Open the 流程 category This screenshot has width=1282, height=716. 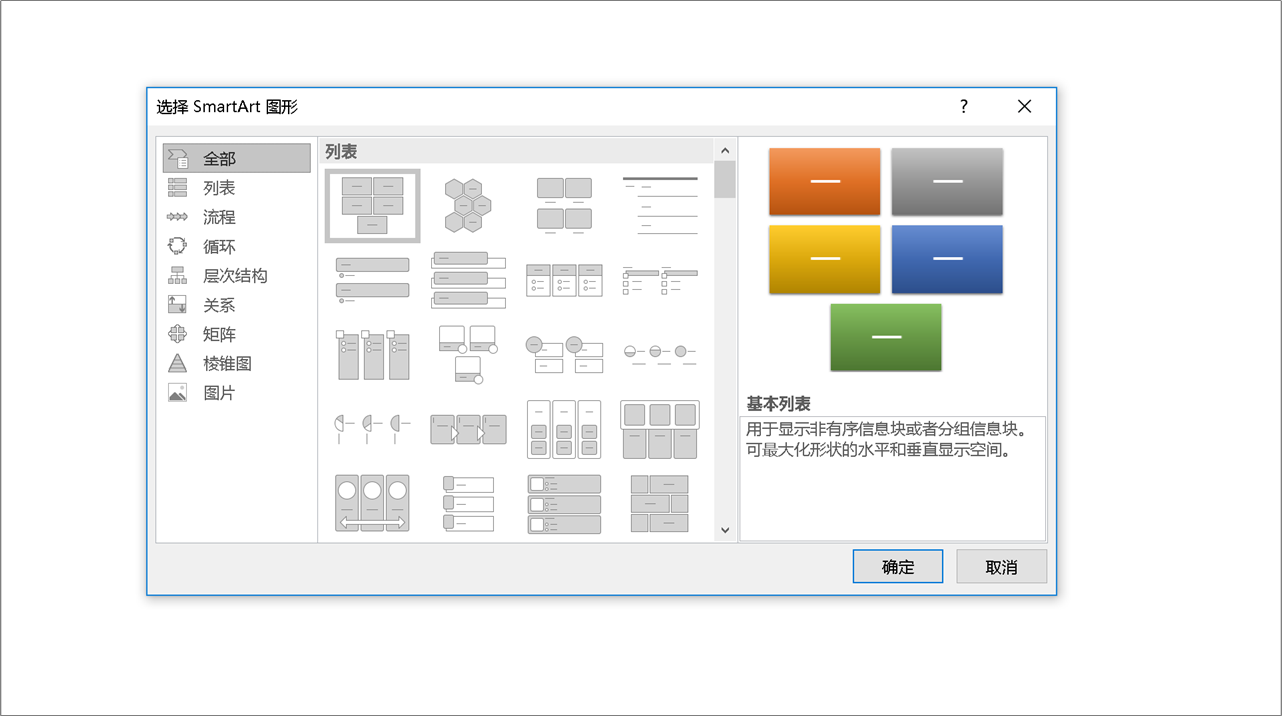236,217
